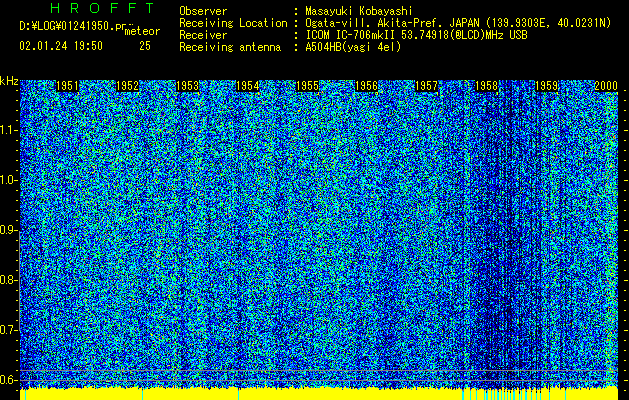
Task: Click the 1958 time marker
Action: [486, 86]
